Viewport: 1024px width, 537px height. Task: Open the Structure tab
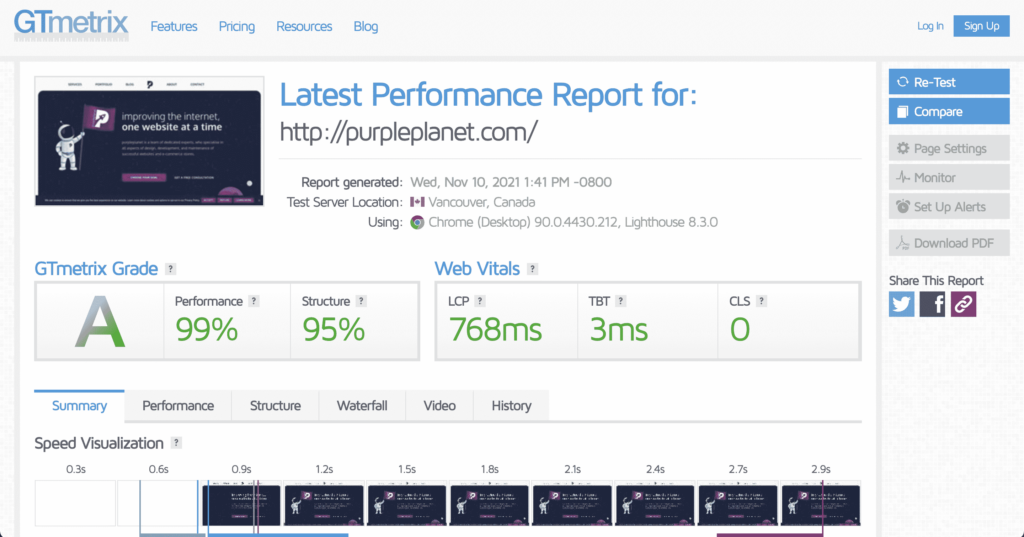pyautogui.click(x=275, y=406)
